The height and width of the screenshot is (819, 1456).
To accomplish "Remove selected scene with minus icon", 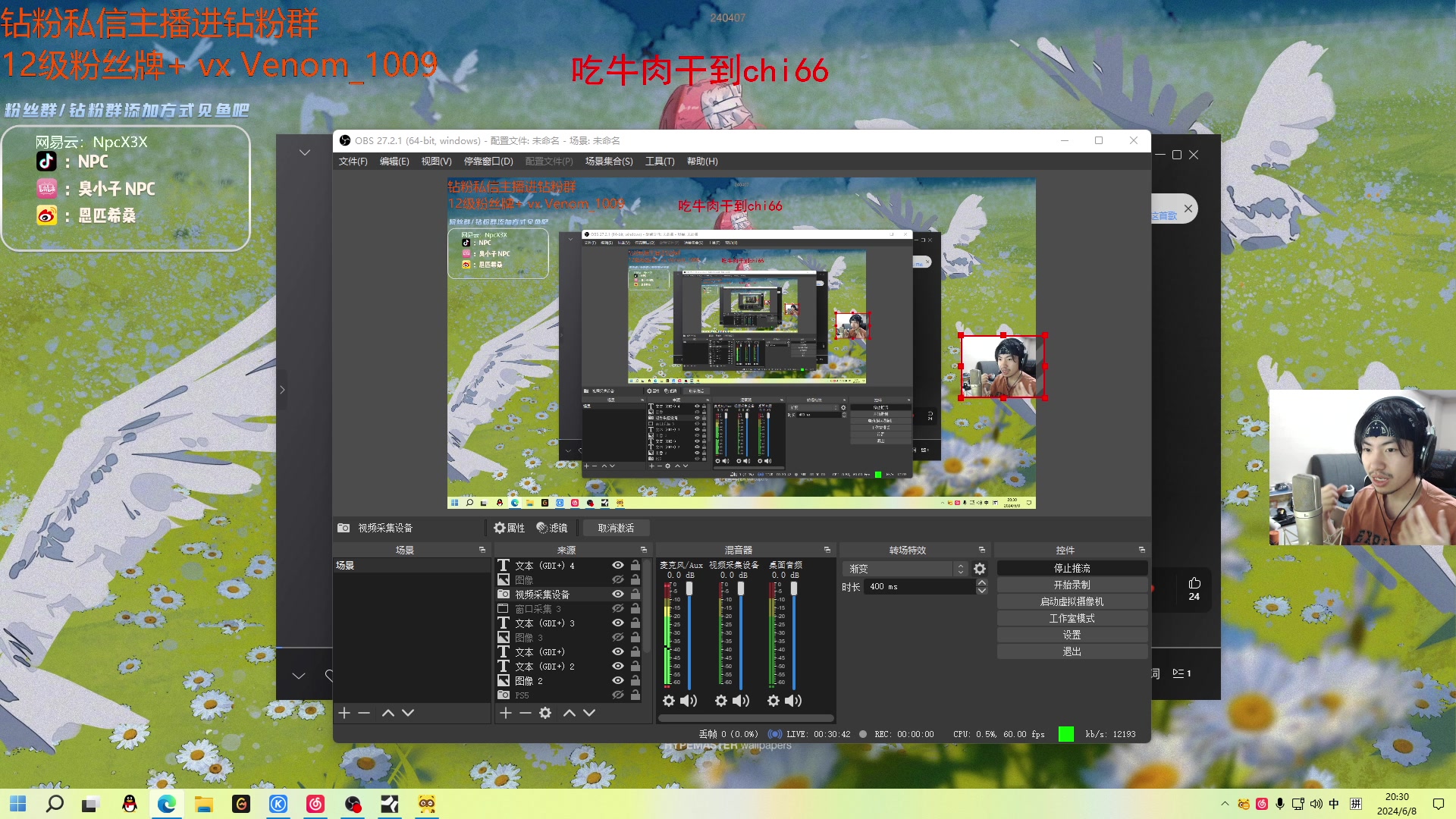I will click(x=364, y=713).
